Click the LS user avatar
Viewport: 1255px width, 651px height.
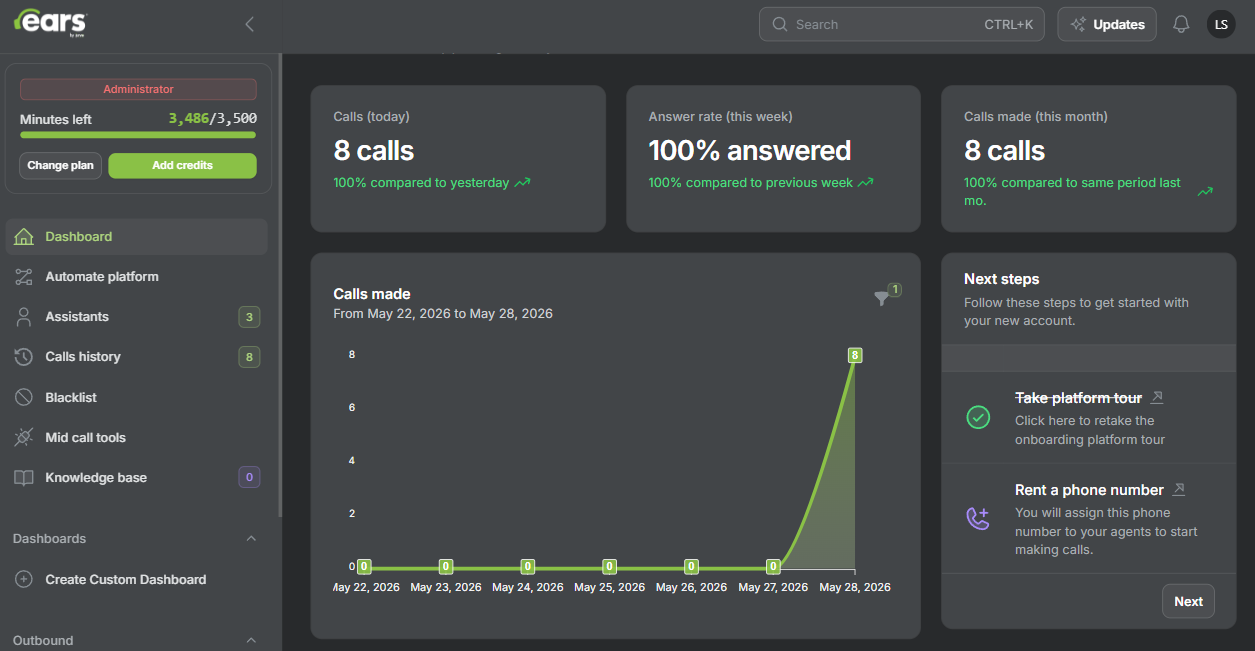click(x=1221, y=25)
